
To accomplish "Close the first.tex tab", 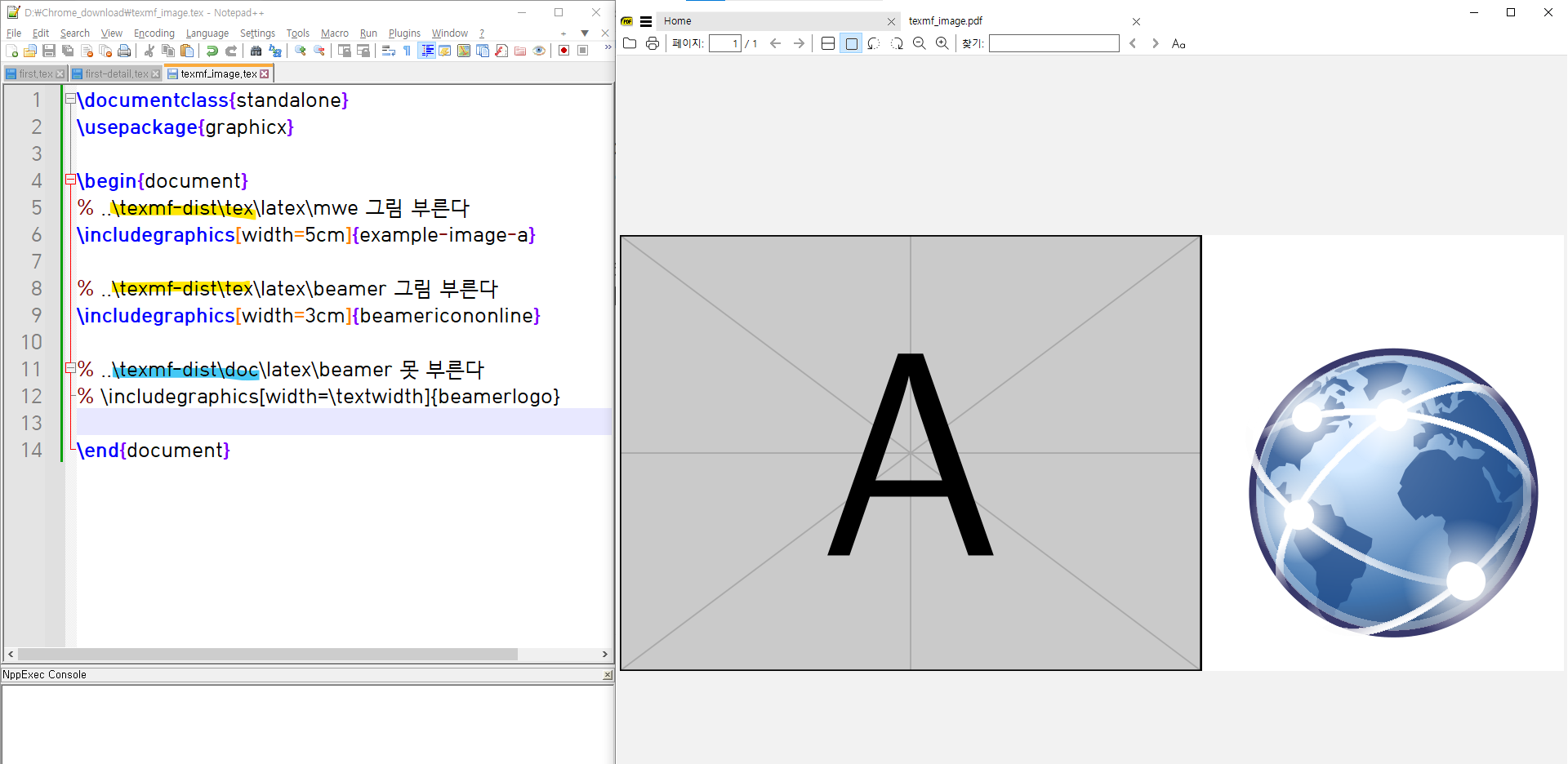I will (60, 74).
